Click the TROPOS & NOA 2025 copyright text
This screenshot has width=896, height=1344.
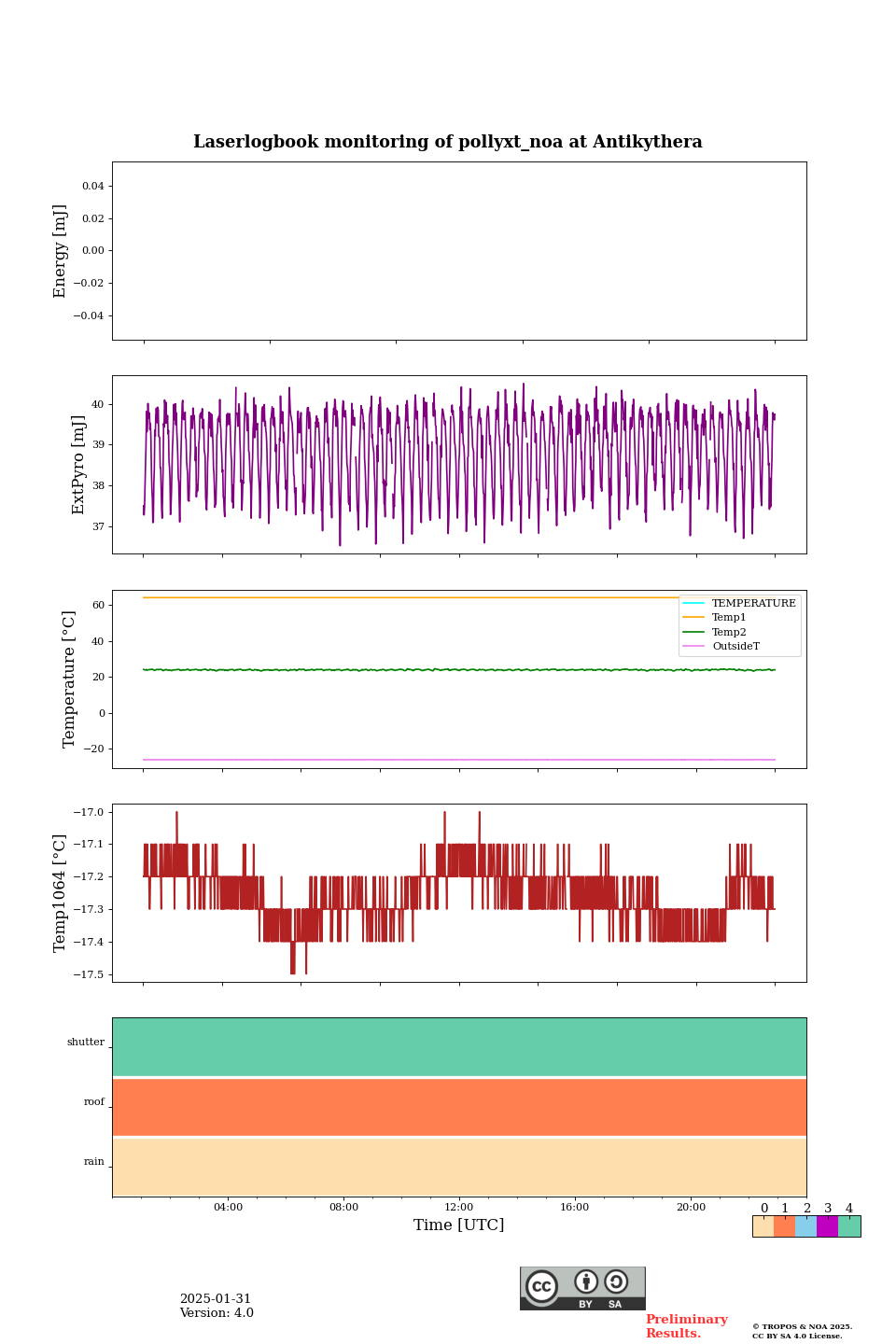(803, 1326)
